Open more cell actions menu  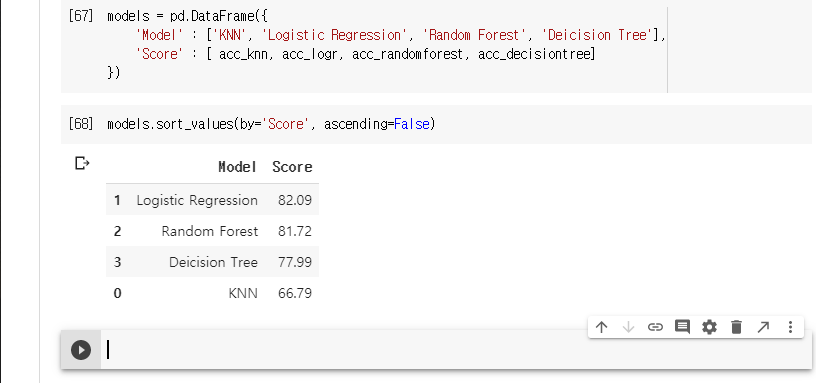pos(790,327)
